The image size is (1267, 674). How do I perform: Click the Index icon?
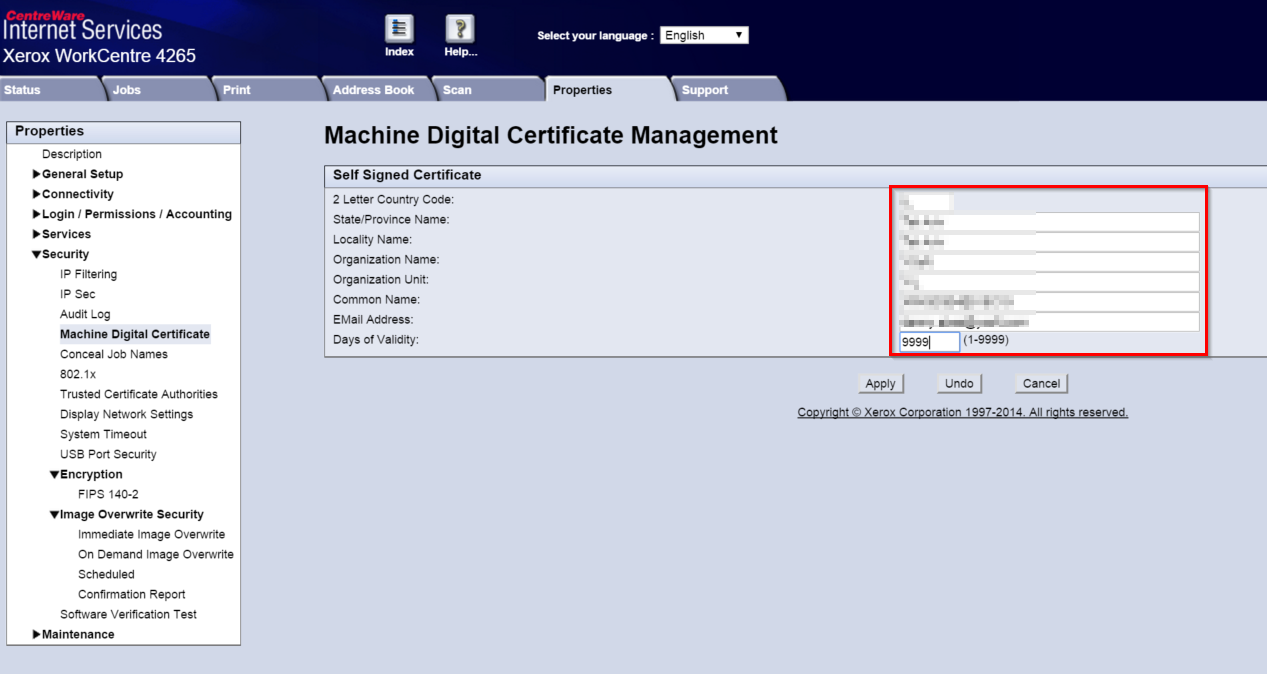point(399,32)
